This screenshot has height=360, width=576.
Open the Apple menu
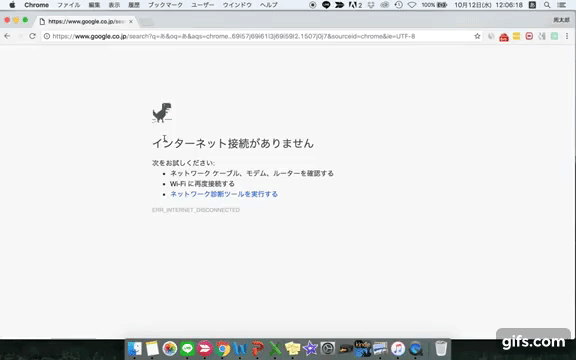pos(12,5)
